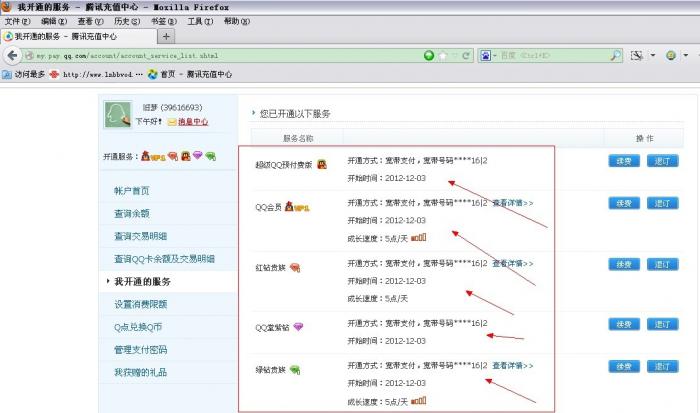Viewport: 700px width, 413px height.
Task: Open the 文件 menu
Action: point(17,21)
